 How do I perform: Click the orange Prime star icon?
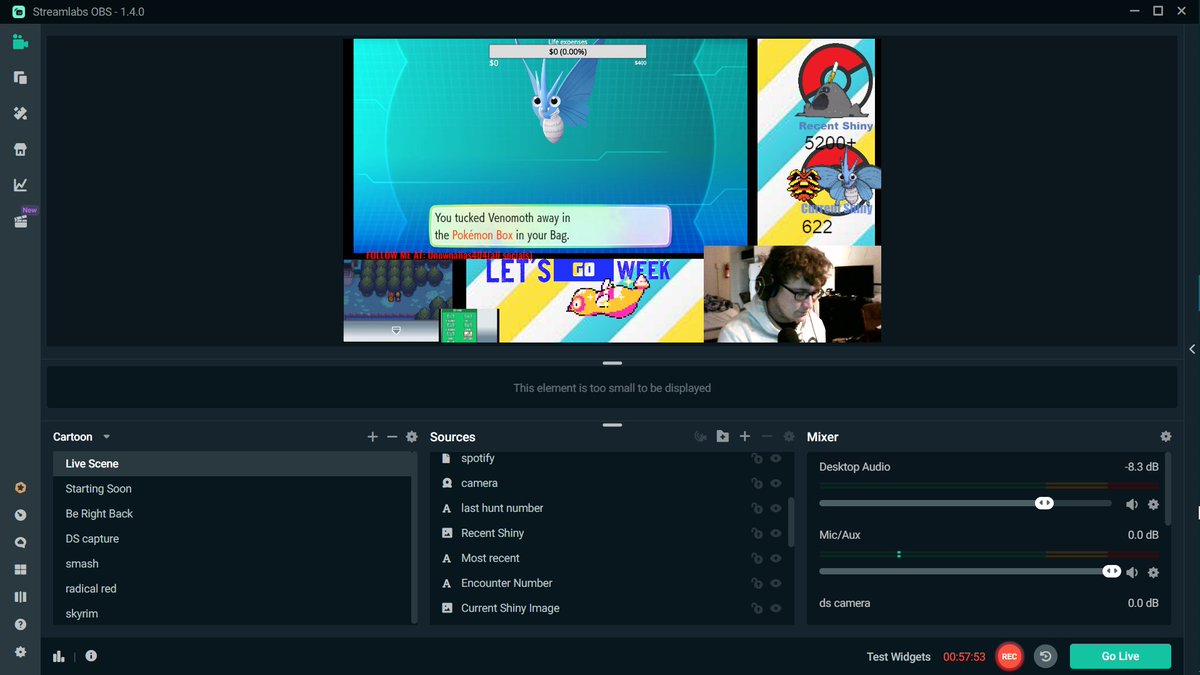tap(20, 489)
